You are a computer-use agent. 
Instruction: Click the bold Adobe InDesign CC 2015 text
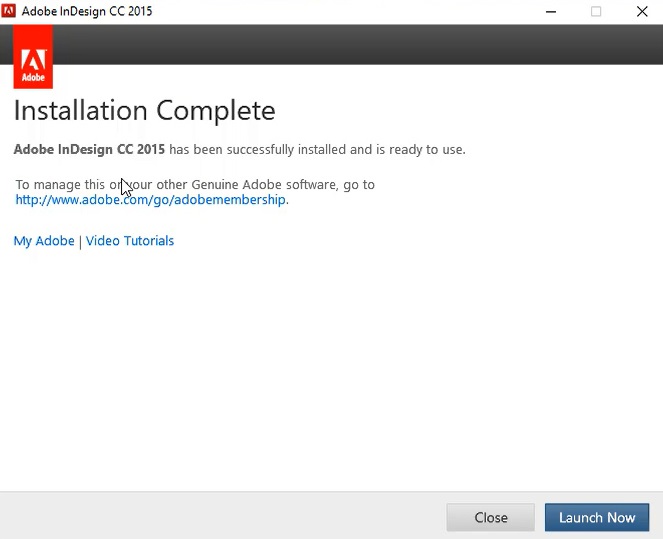click(x=89, y=150)
